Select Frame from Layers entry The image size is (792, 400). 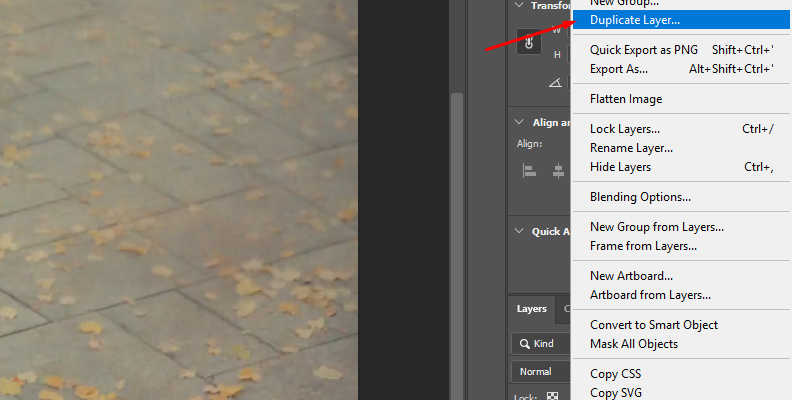(x=682, y=246)
